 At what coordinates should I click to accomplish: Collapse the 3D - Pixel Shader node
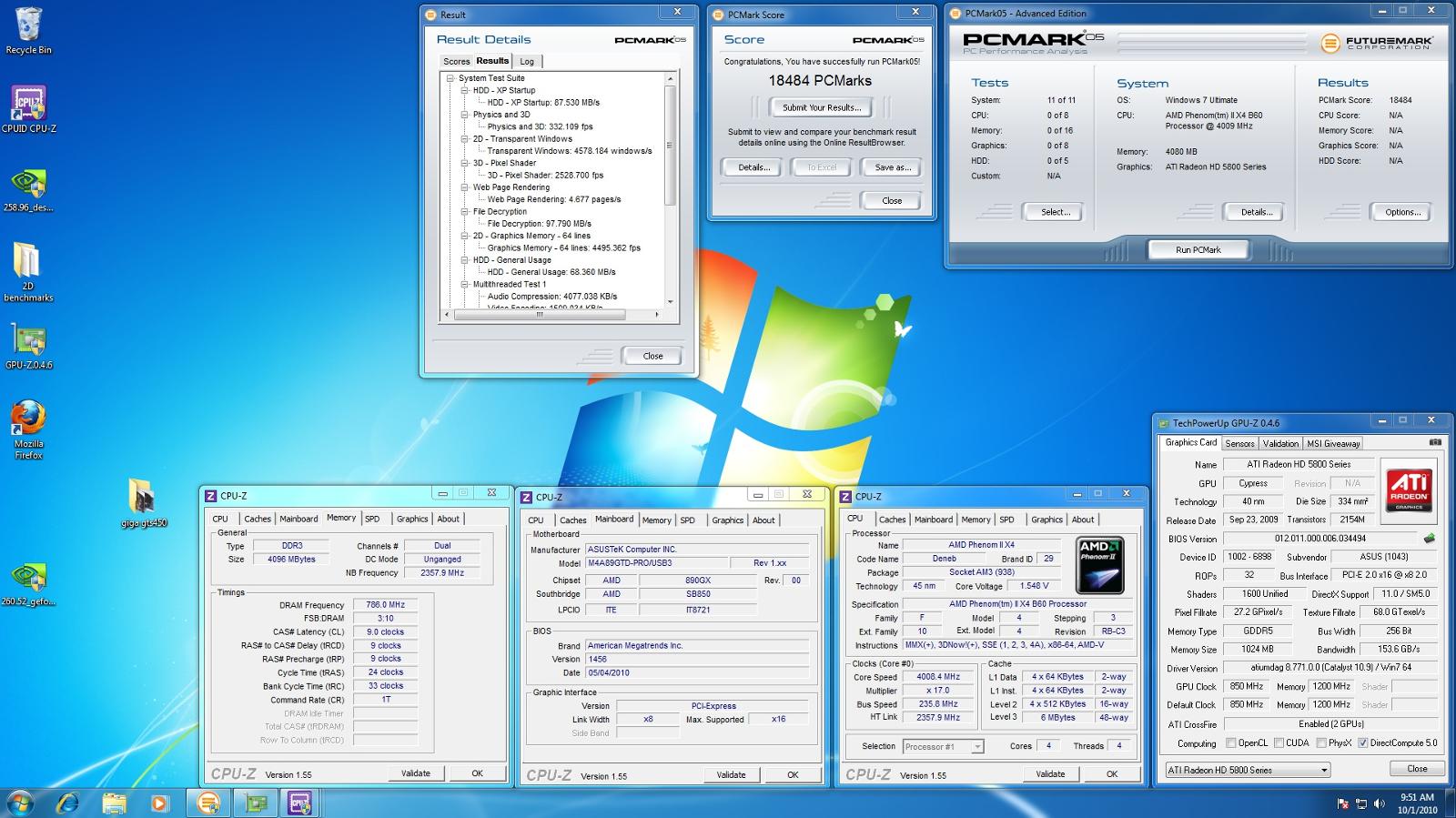tap(464, 163)
